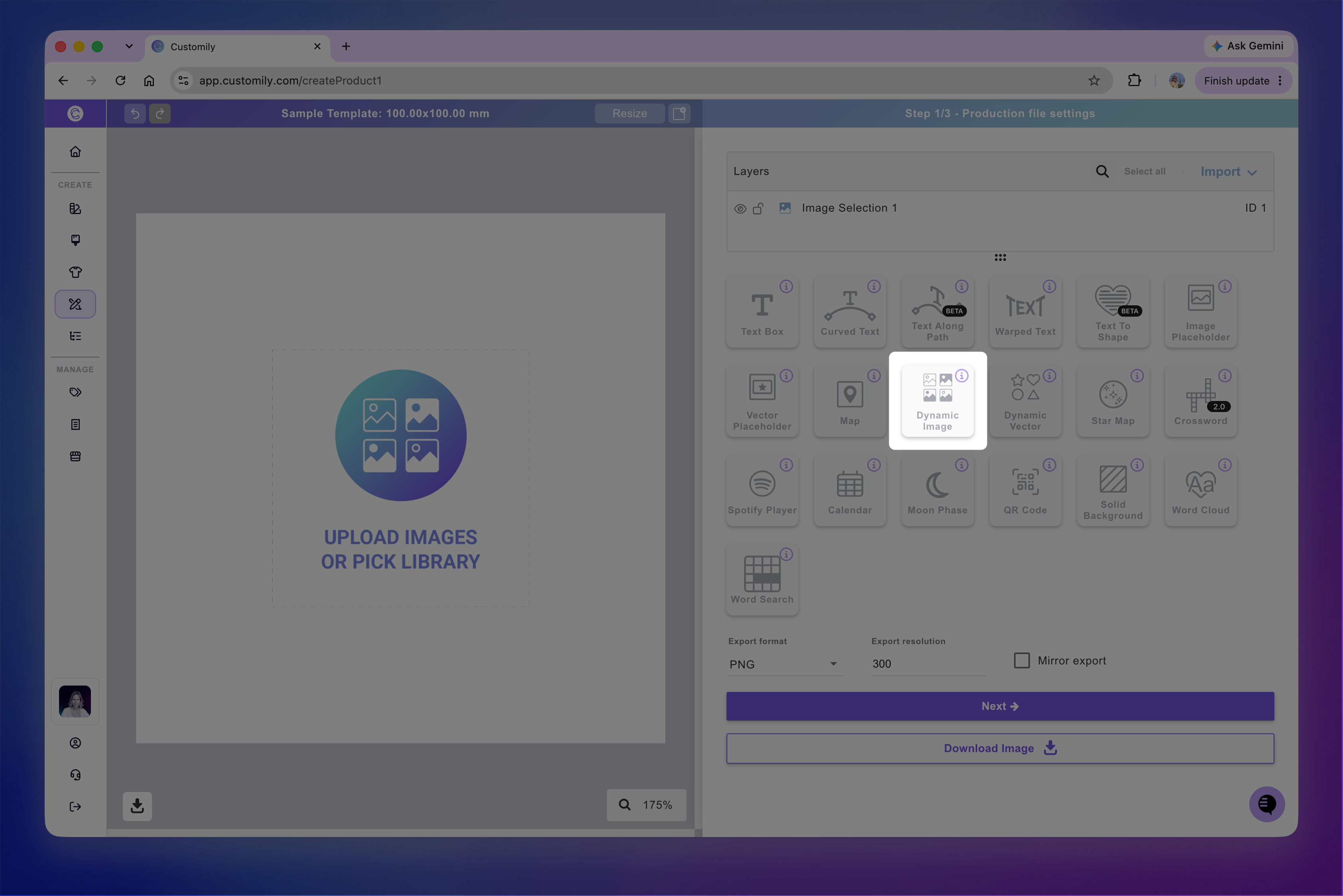1343x896 pixels.
Task: Add a Dynamic Vector element
Action: pyautogui.click(x=1025, y=401)
